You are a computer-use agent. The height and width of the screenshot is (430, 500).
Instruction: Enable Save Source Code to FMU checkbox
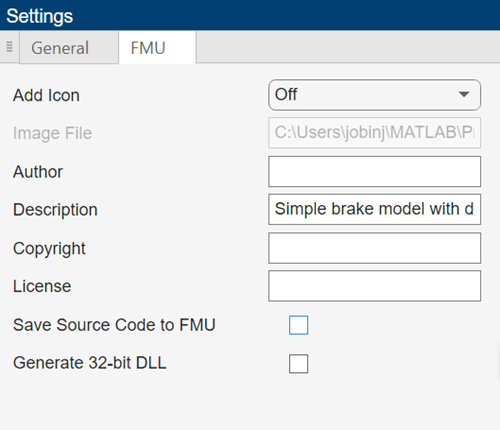tap(298, 325)
